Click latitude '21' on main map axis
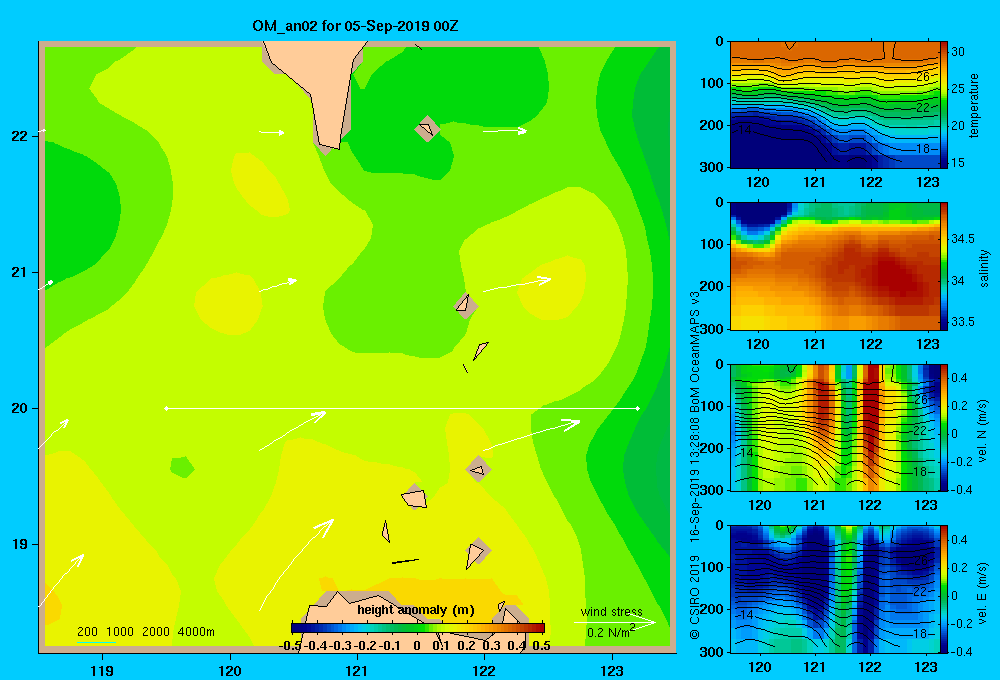This screenshot has width=1000, height=680. (x=19, y=272)
